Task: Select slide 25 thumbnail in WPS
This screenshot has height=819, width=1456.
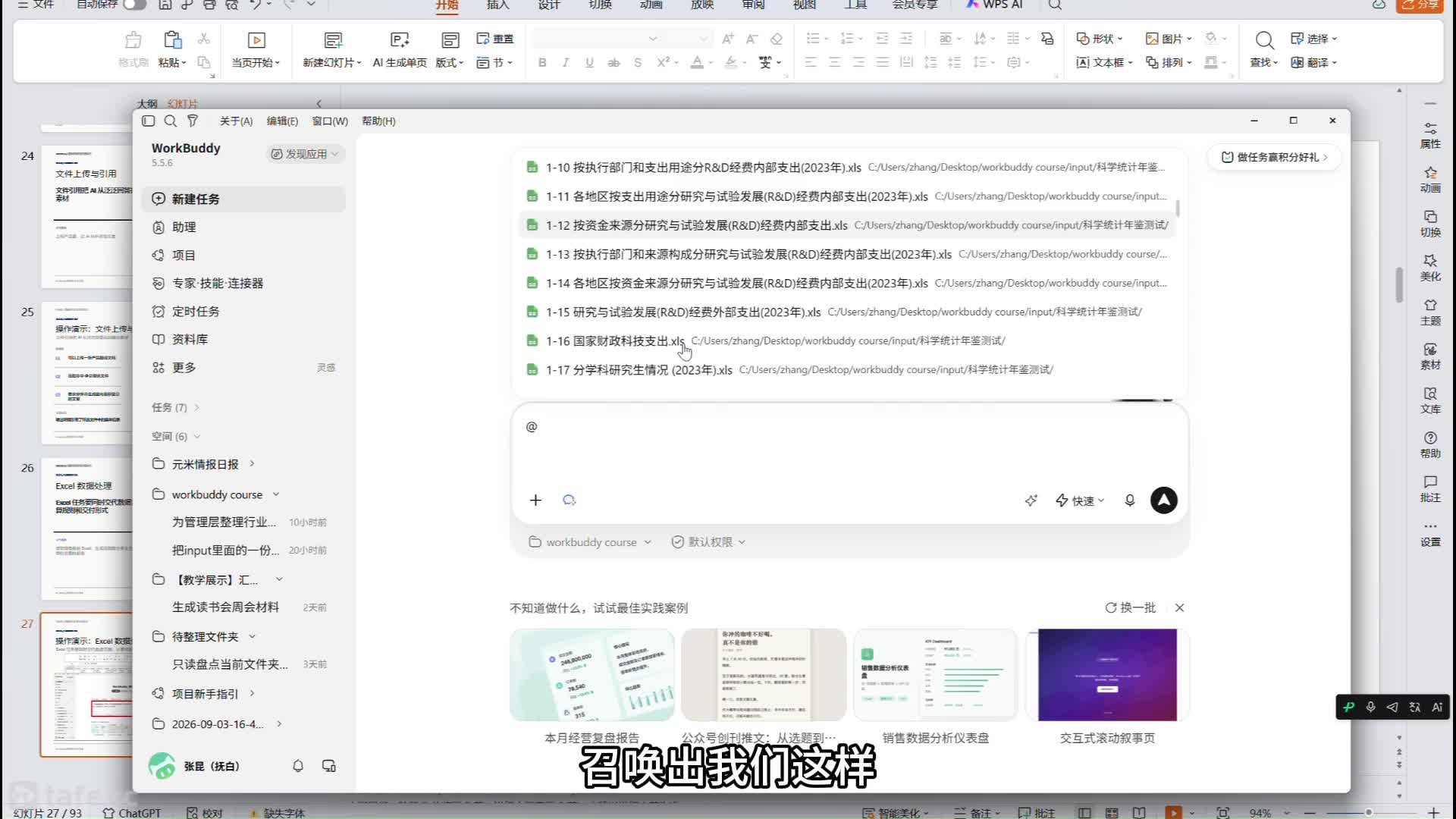Action: pos(86,372)
